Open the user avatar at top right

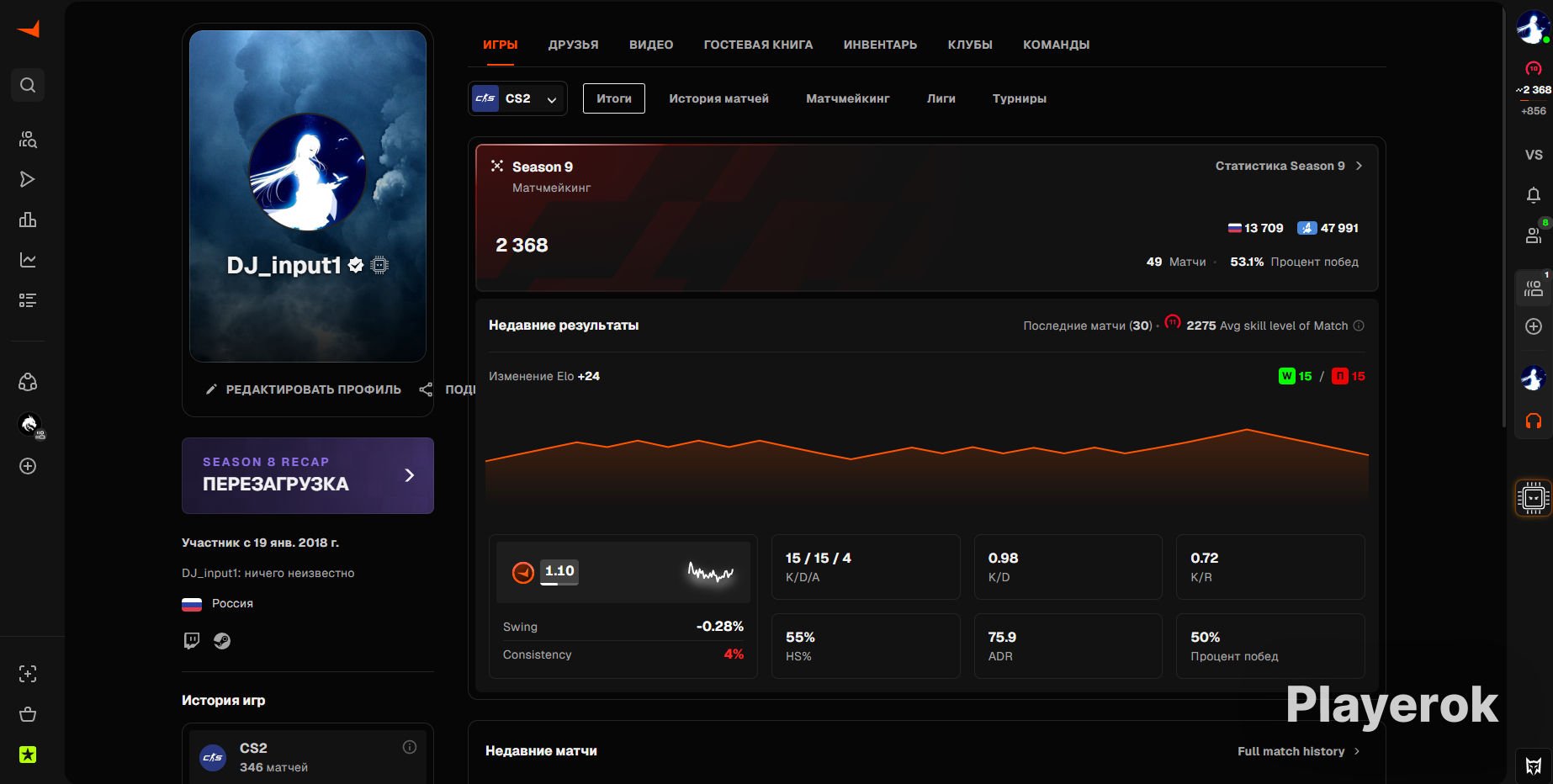point(1533,28)
